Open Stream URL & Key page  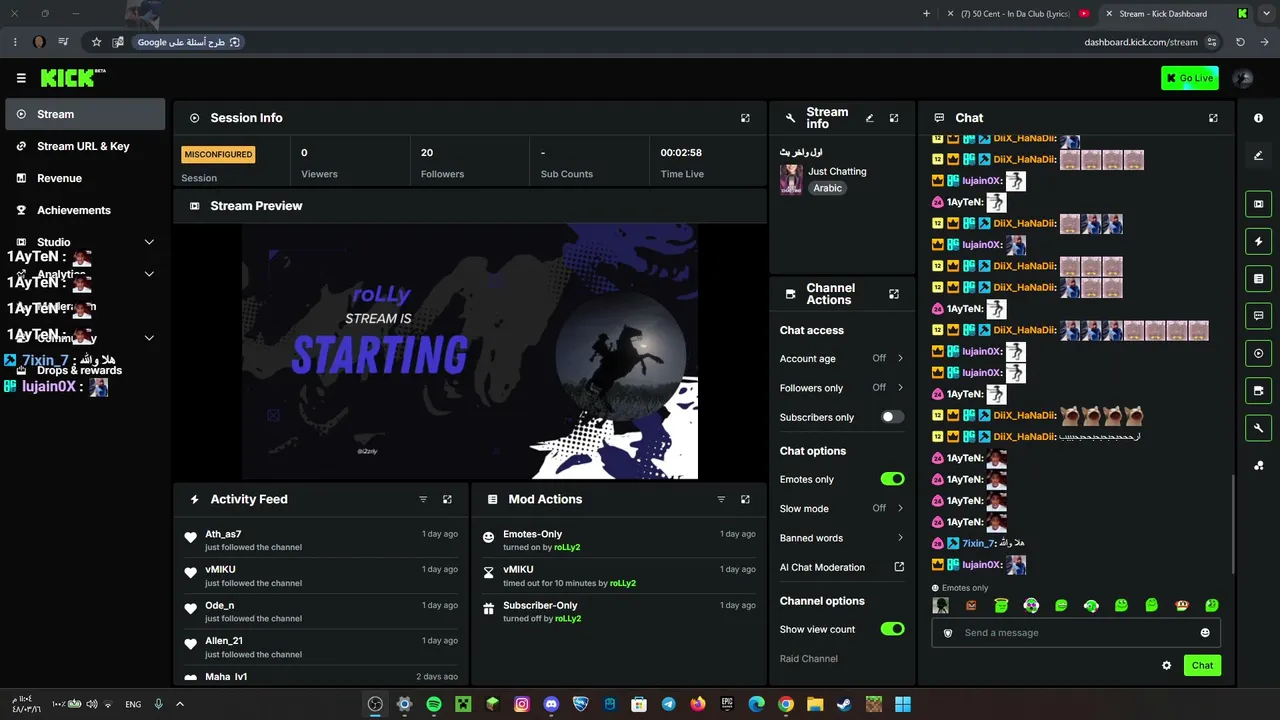pos(85,146)
